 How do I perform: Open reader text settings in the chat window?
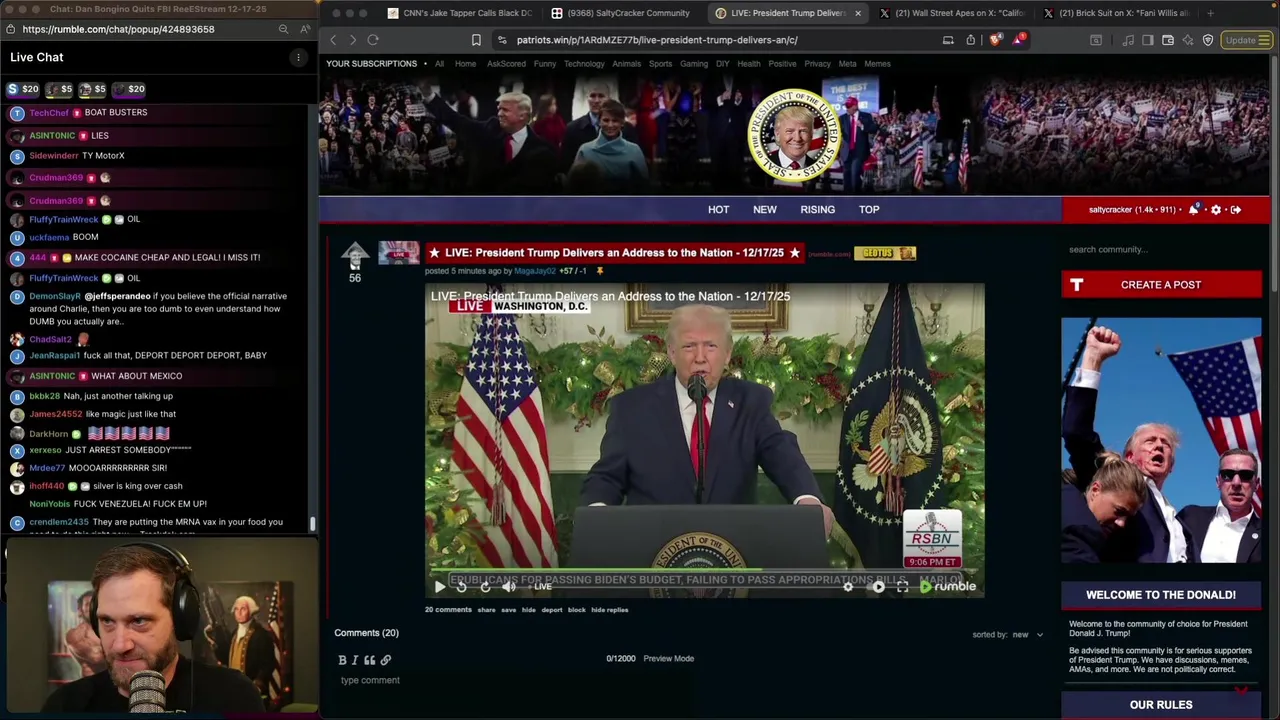(305, 29)
